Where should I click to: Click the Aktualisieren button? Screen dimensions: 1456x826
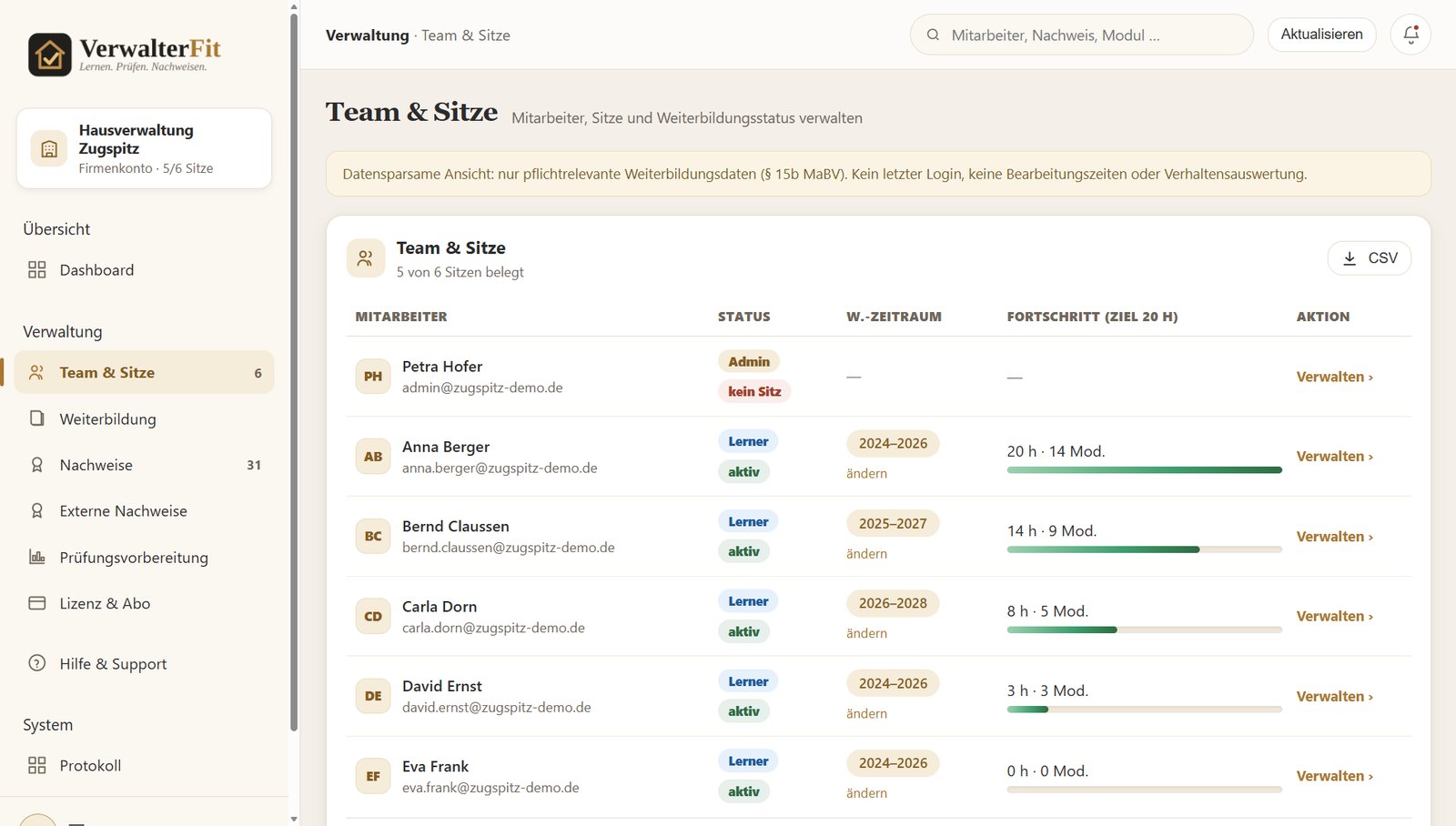1321,35
